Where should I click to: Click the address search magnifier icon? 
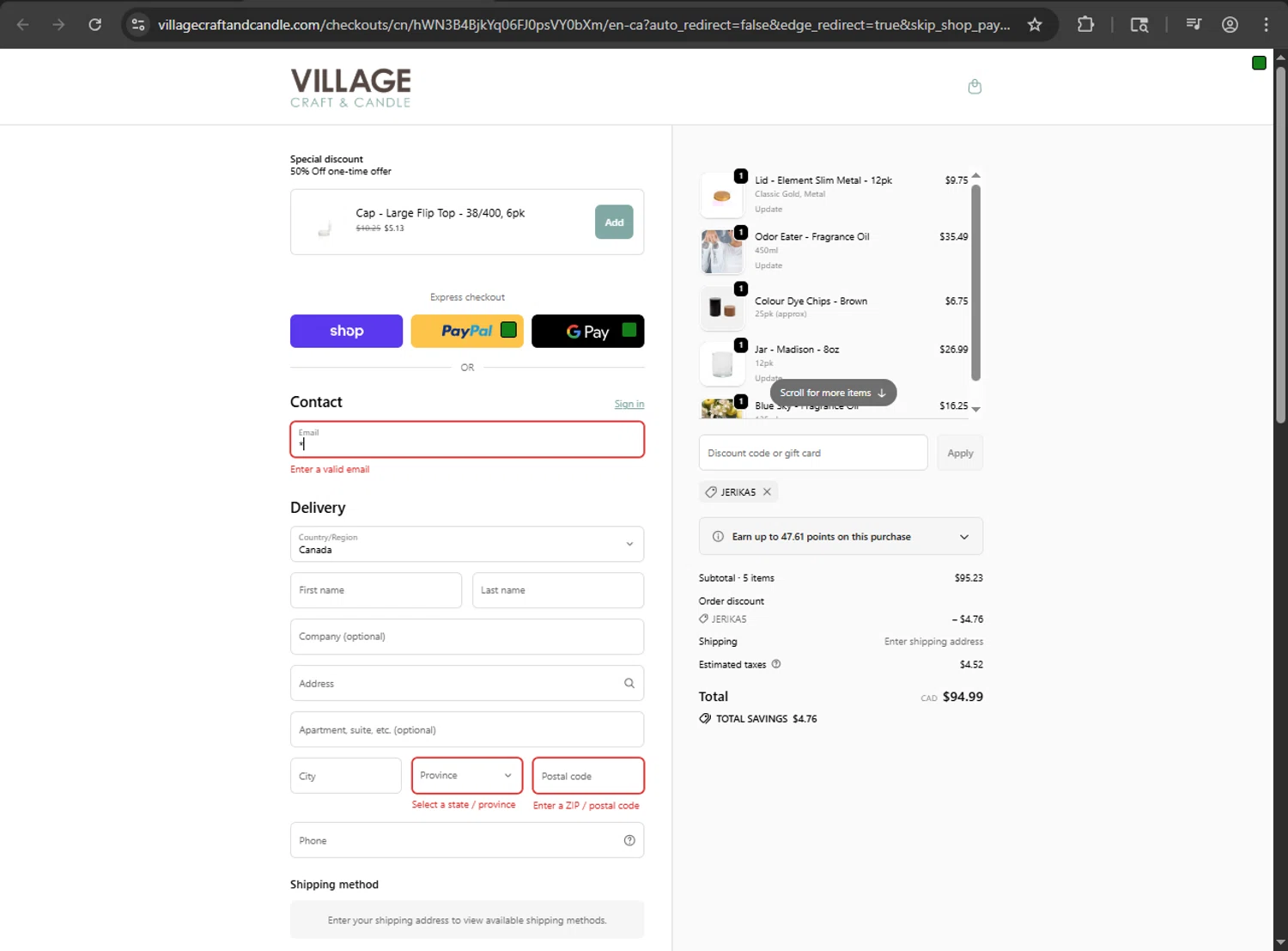629,683
